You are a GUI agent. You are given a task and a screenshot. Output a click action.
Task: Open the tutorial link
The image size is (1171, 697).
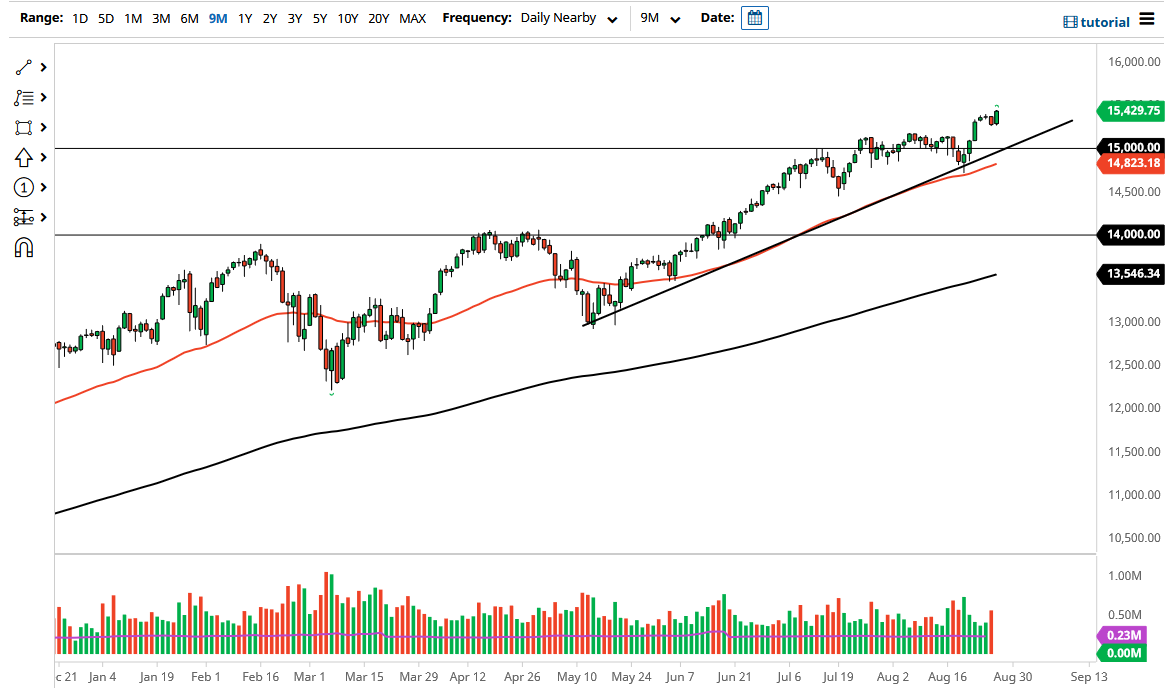click(1097, 22)
